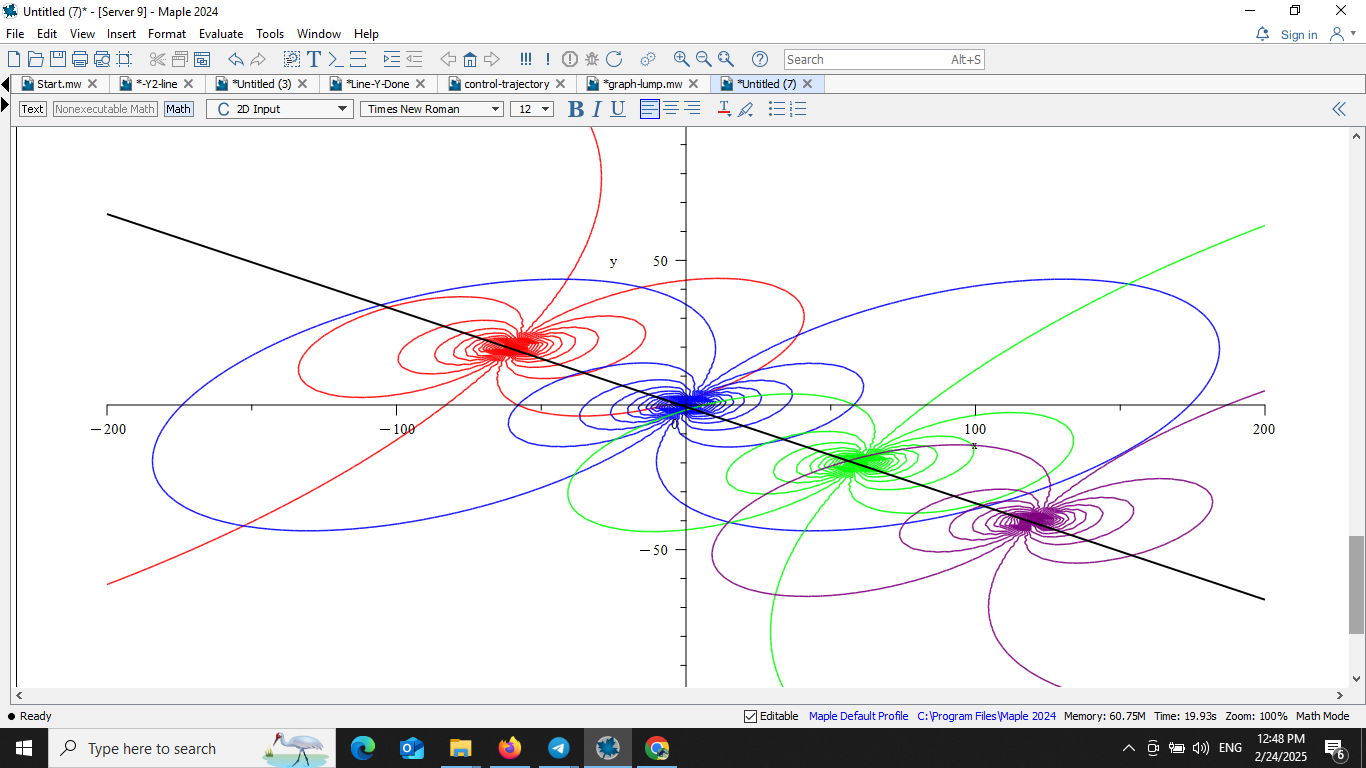This screenshot has height=768, width=1366.
Task: Open the Evaluate menu
Action: [221, 34]
